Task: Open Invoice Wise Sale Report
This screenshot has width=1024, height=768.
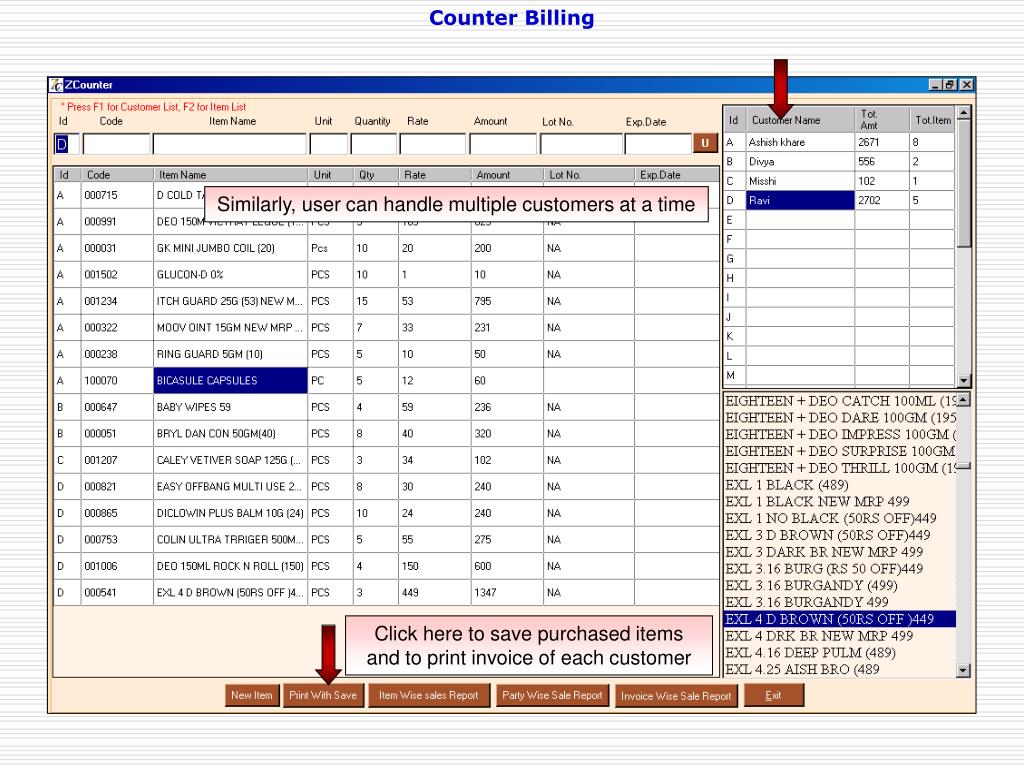Action: pos(676,696)
